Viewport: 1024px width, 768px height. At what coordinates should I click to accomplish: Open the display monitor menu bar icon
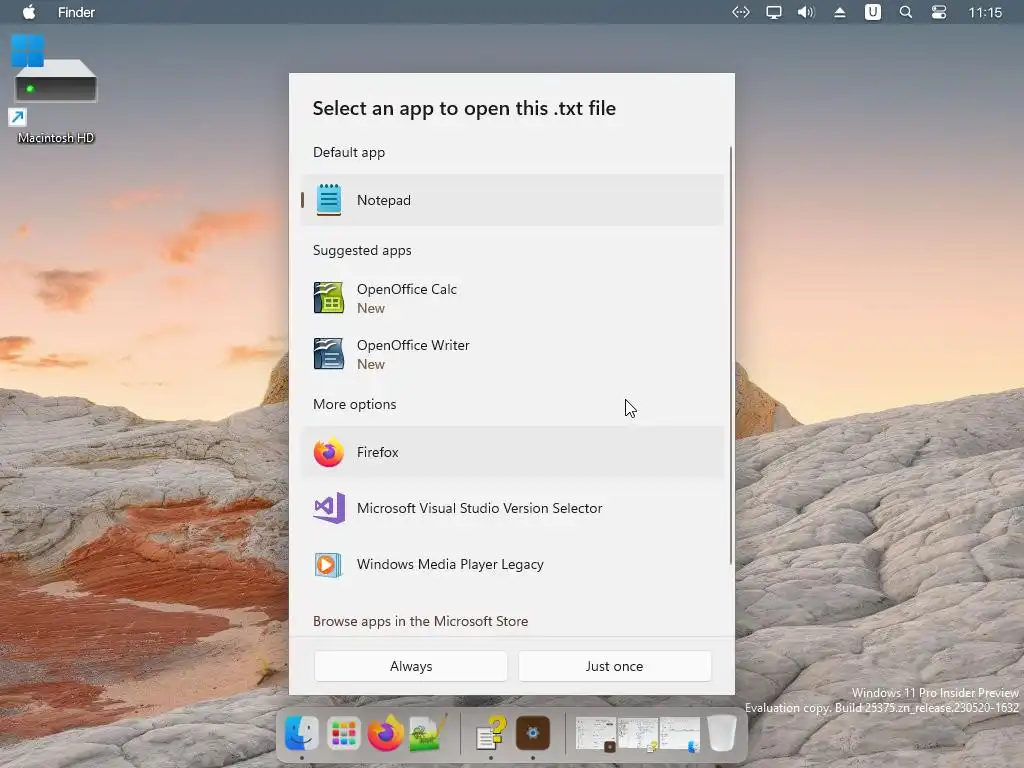tap(774, 12)
